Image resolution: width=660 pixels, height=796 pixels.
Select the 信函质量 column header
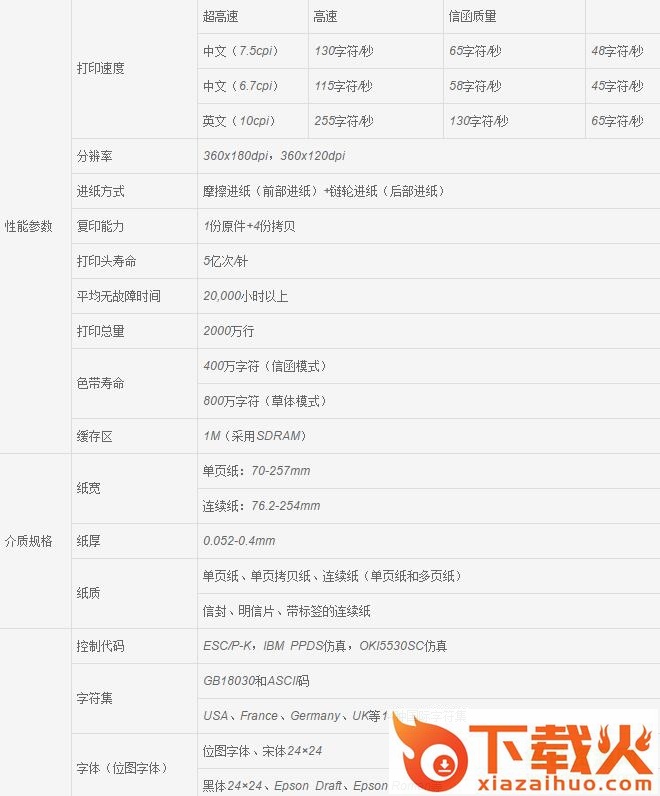point(472,16)
